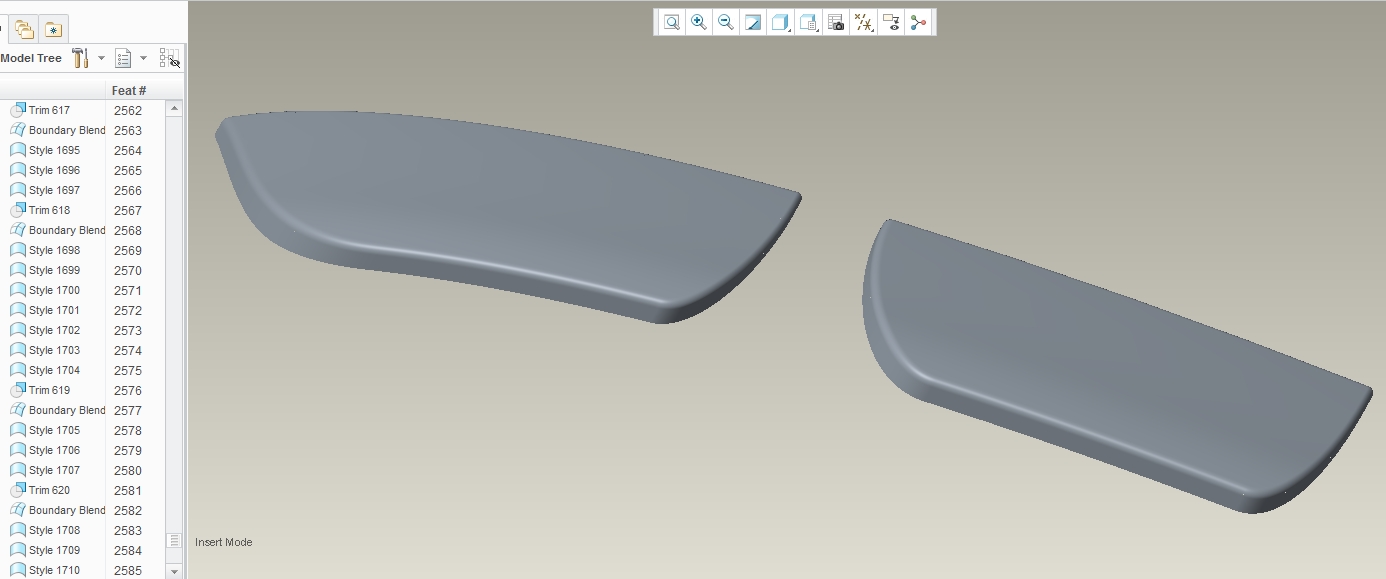Click feature number cell 2581

[128, 491]
